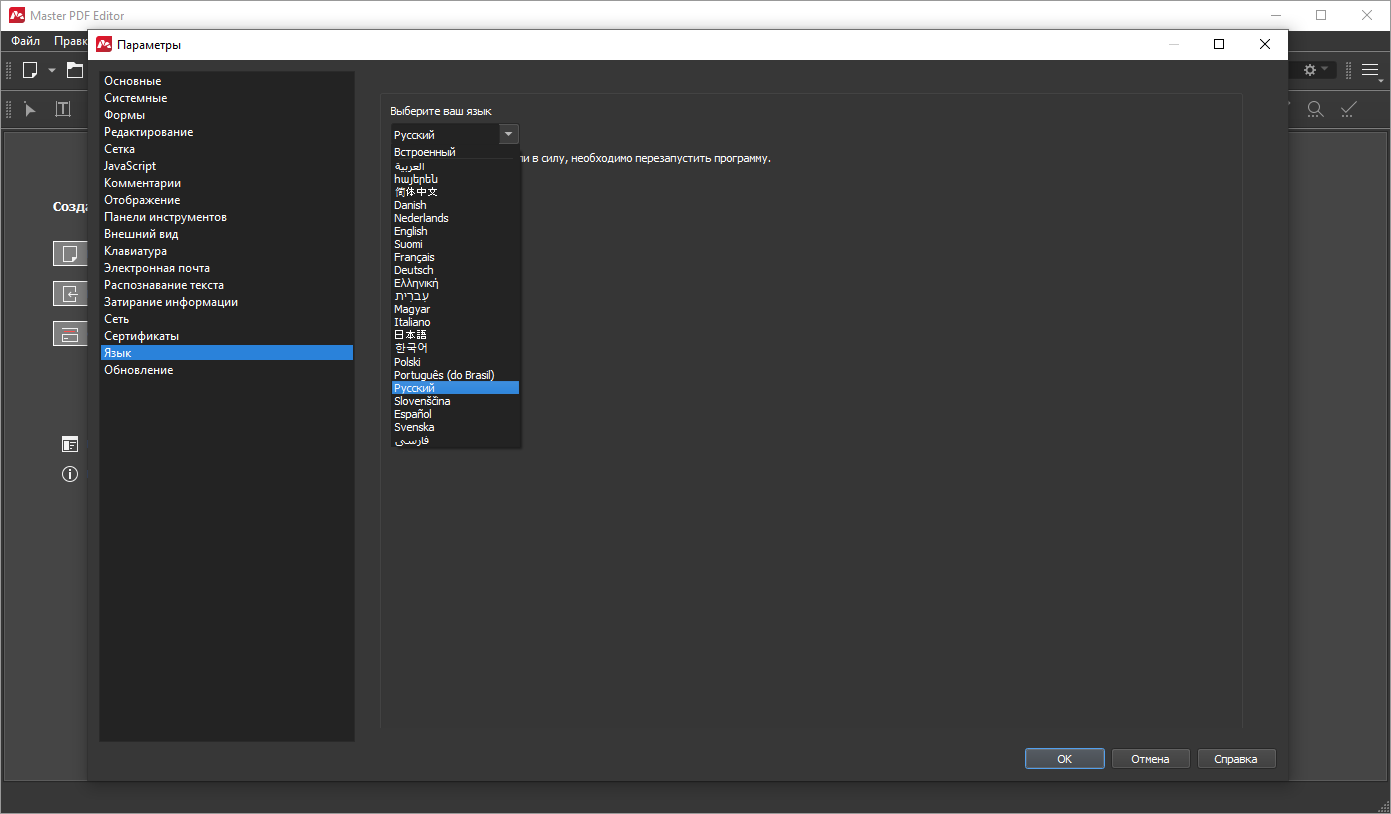
Task: Open the dropdown arrow beside the new document icon
Action: 52,70
